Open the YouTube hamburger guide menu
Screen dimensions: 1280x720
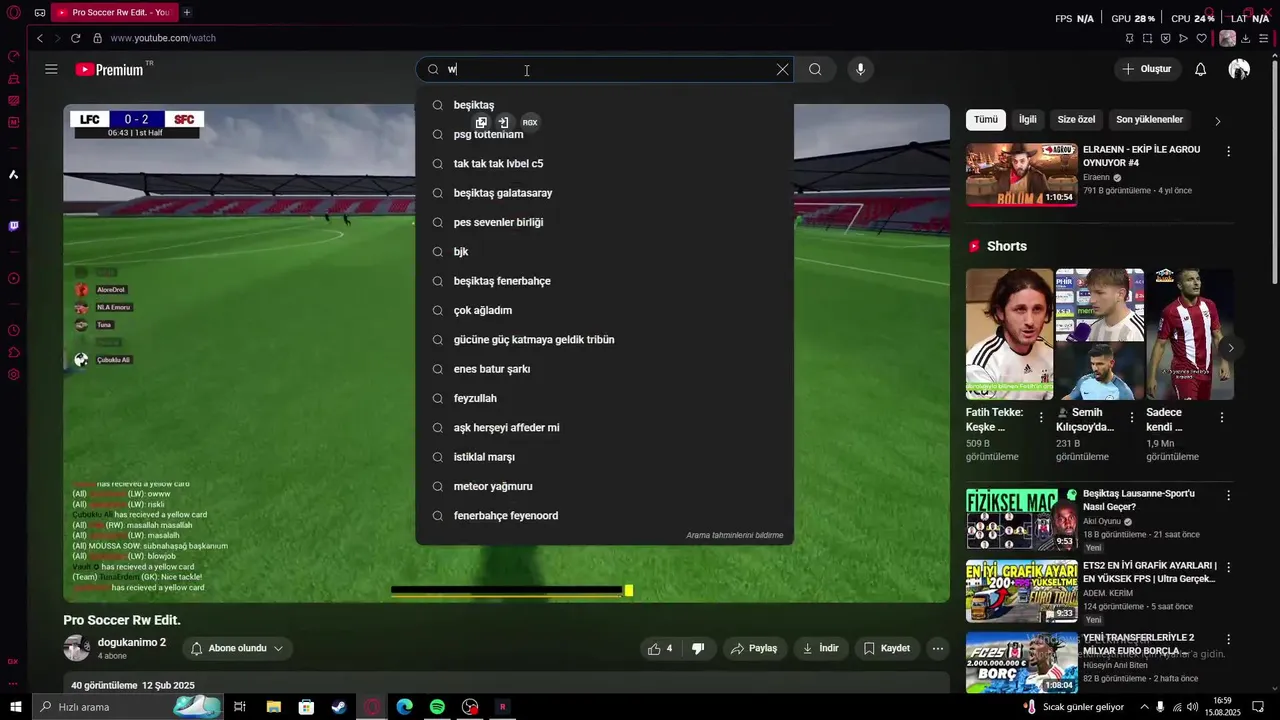(x=51, y=69)
